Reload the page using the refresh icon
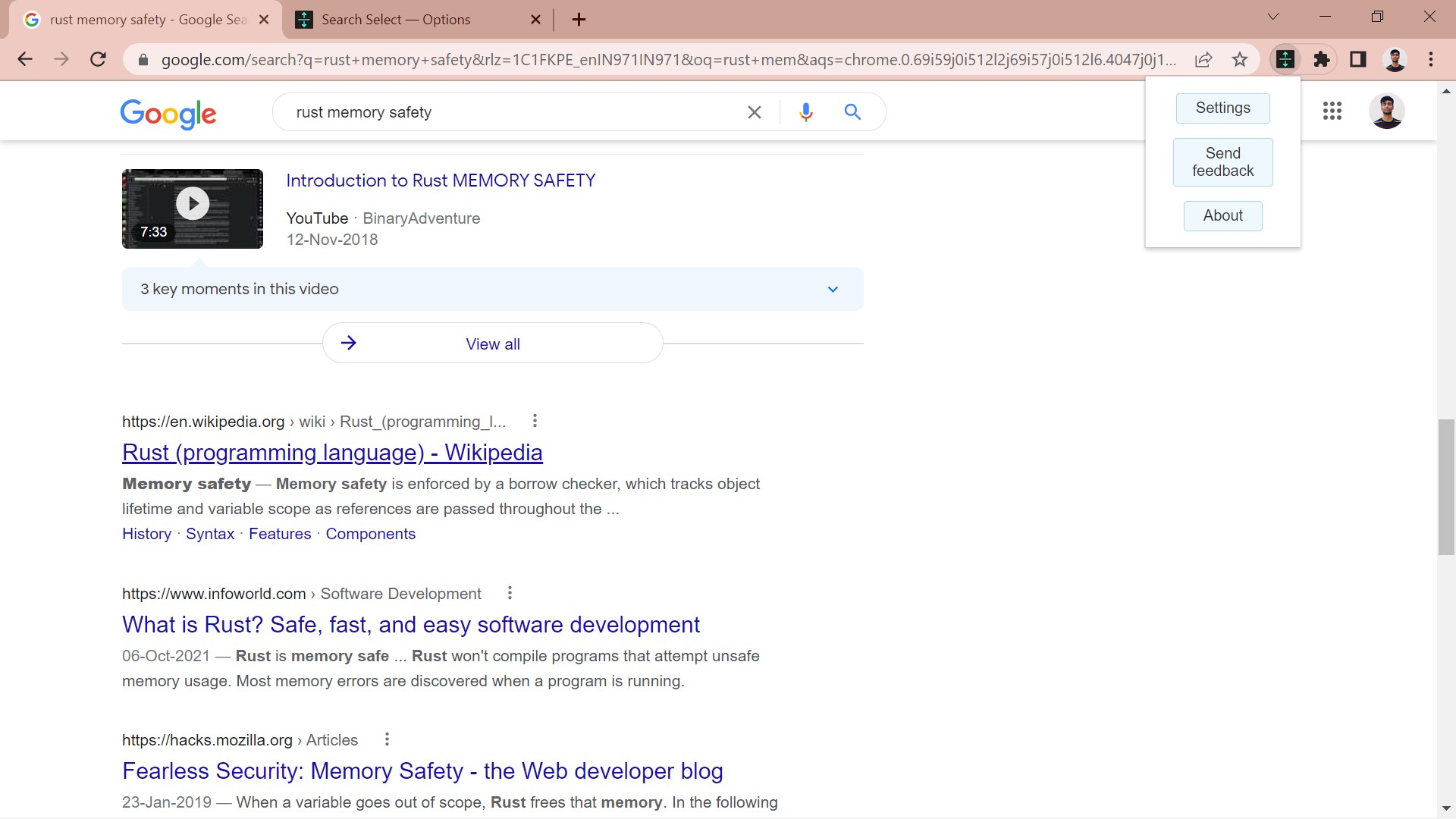1456x819 pixels. pos(98,59)
